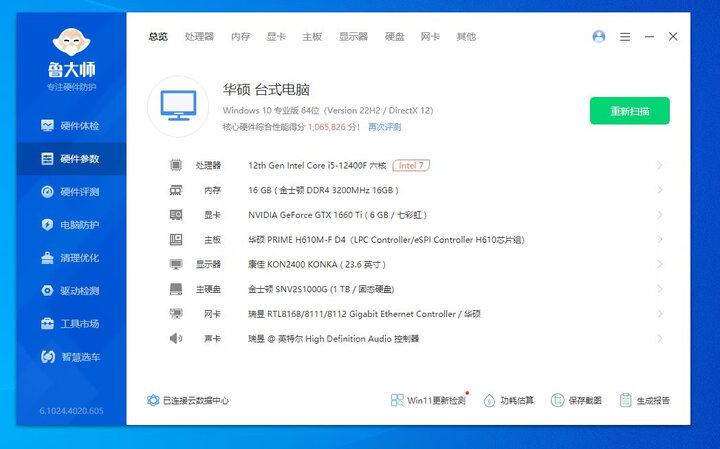
Task: Expand the 处理器 row chevron
Action: coord(660,165)
